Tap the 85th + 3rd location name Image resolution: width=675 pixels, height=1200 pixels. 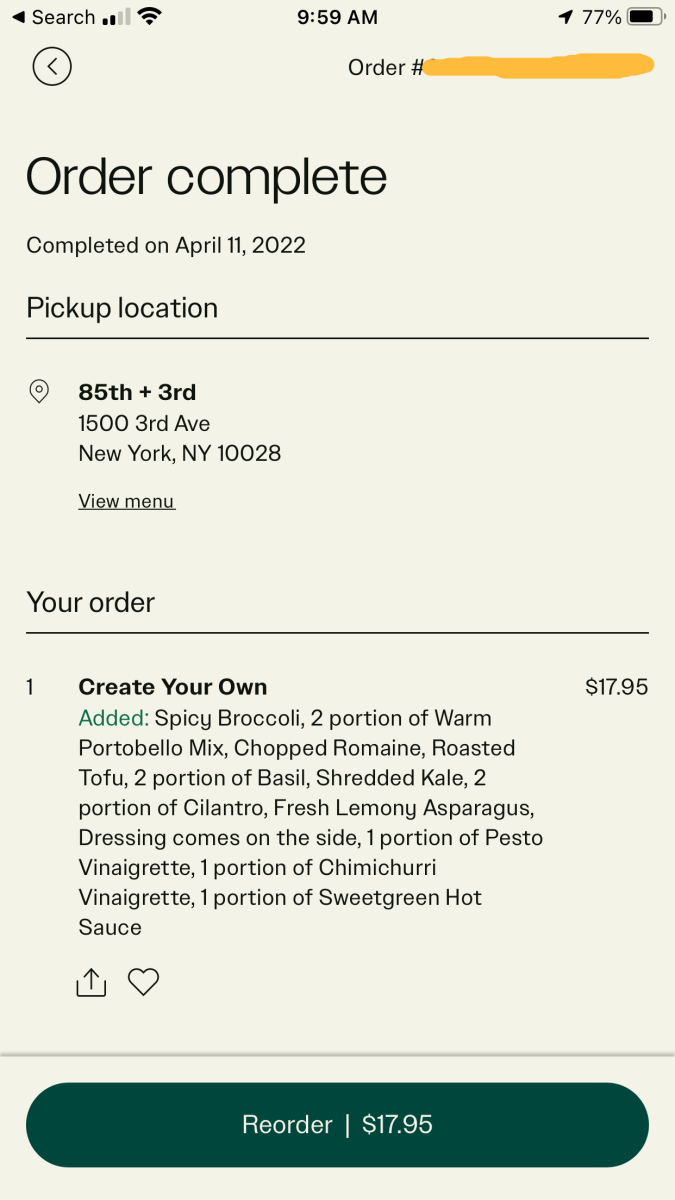(137, 392)
